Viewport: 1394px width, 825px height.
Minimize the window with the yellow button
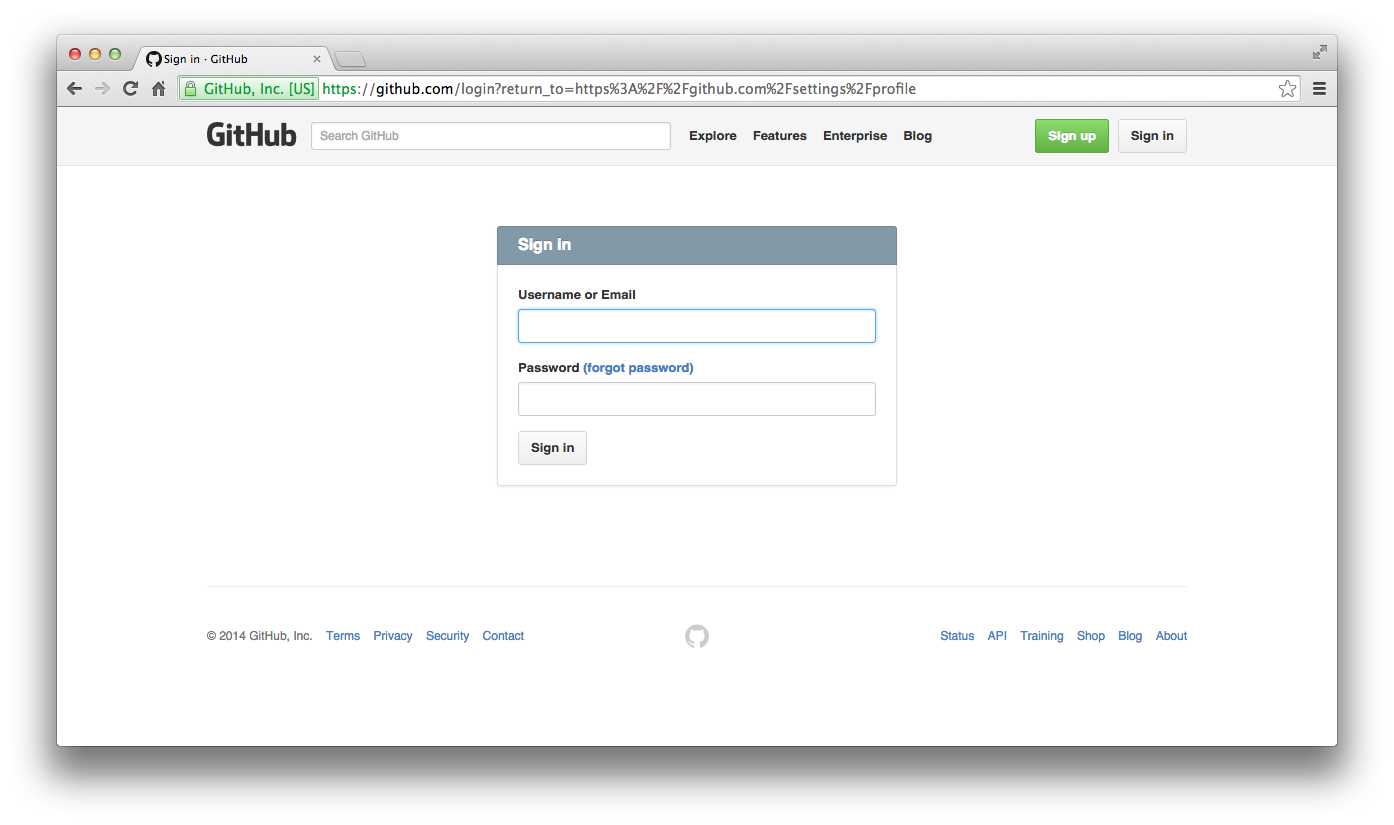tap(95, 54)
